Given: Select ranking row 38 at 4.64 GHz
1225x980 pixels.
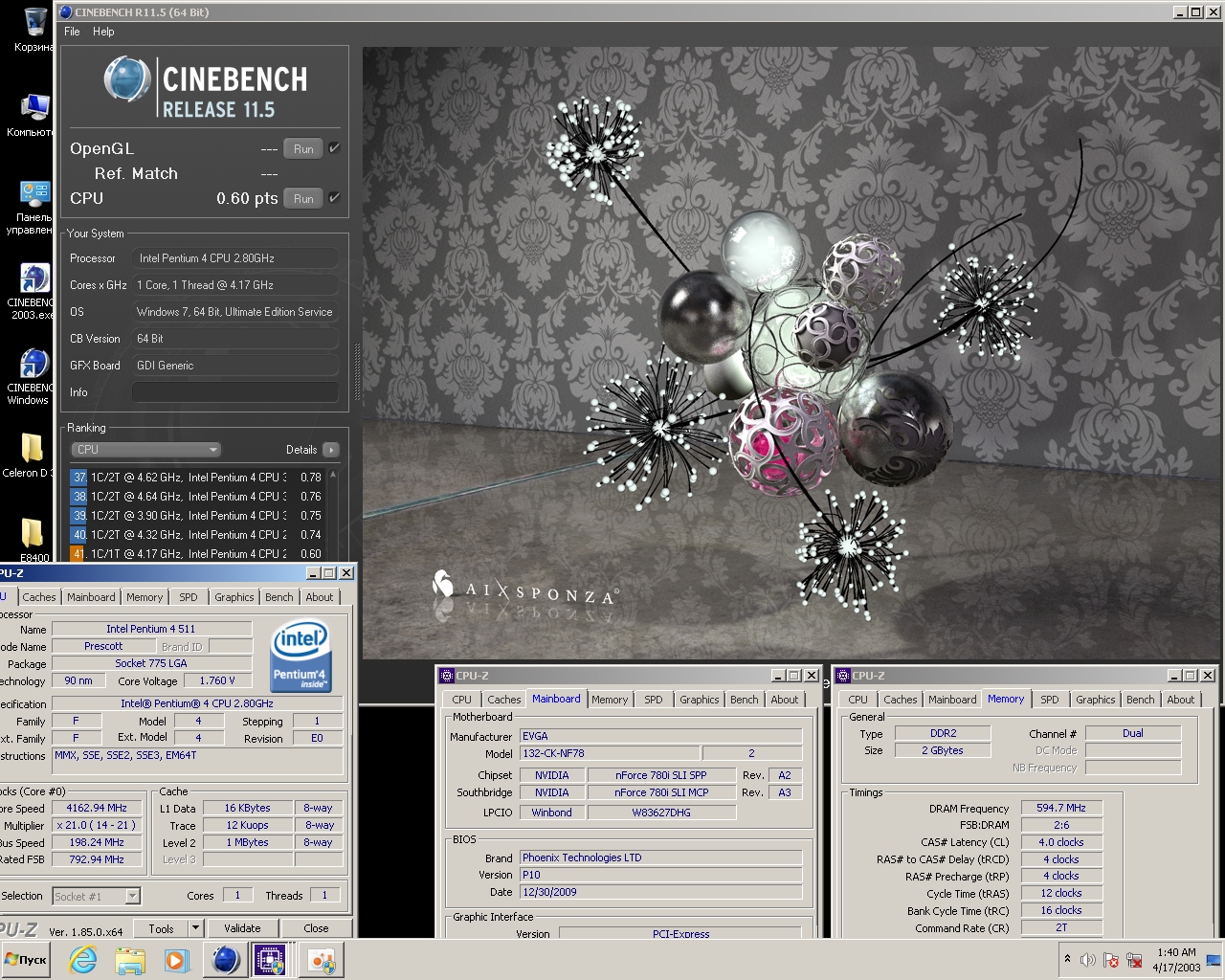Looking at the screenshot, I should pyautogui.click(x=198, y=496).
